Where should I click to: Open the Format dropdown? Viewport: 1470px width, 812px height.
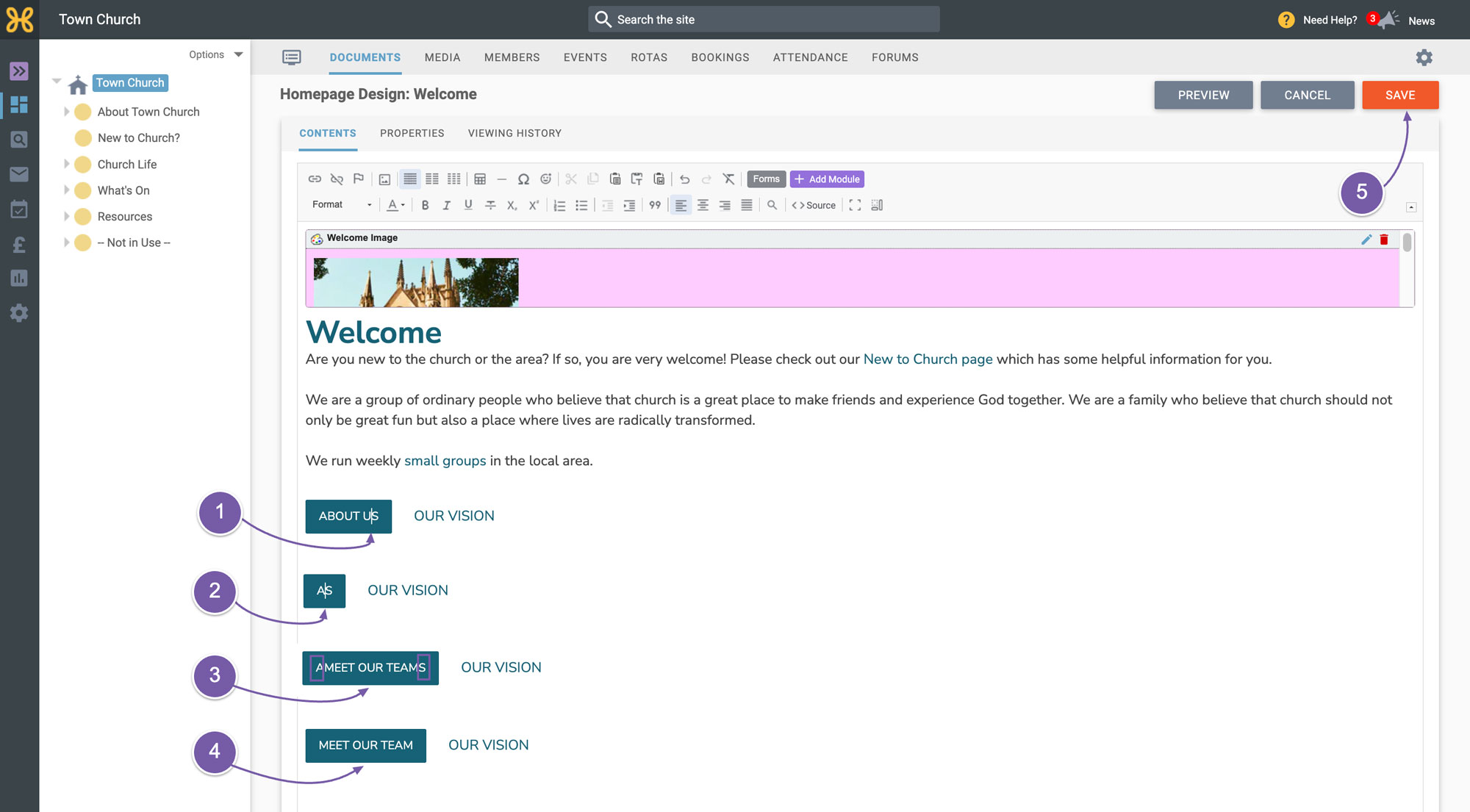[x=342, y=205]
